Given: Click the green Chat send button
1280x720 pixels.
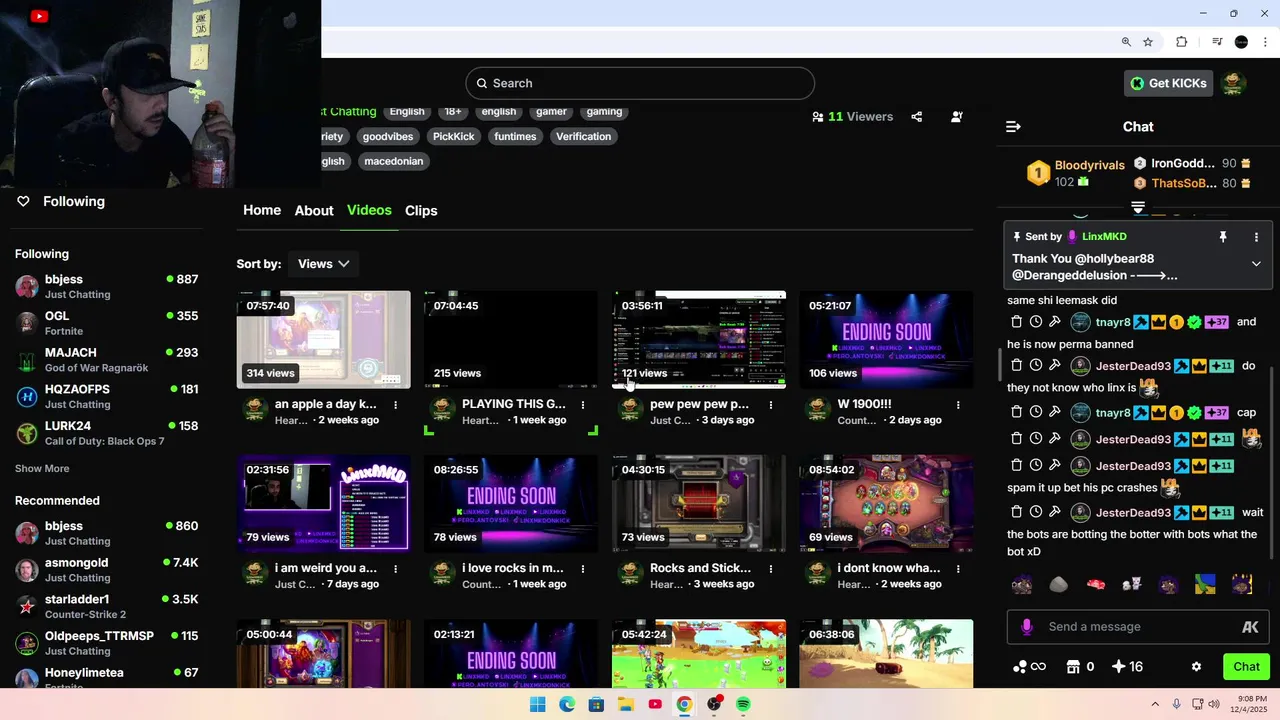Looking at the screenshot, I should click(1246, 667).
